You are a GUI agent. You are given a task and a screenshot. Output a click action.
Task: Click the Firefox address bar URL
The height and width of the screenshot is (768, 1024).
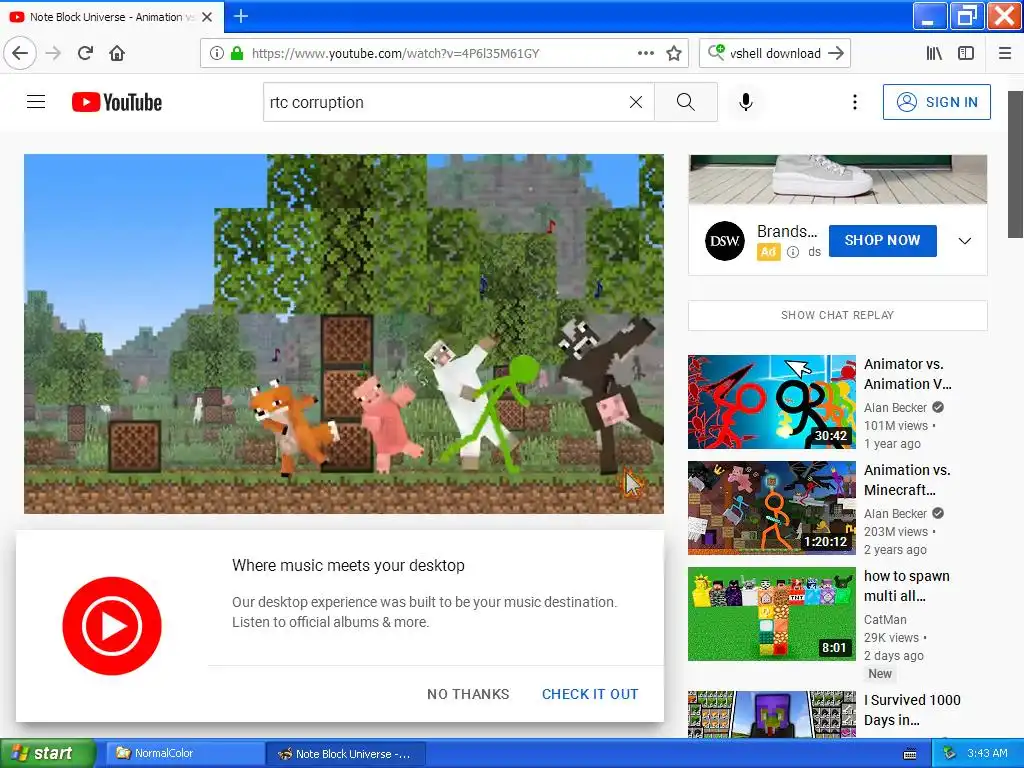pos(396,53)
